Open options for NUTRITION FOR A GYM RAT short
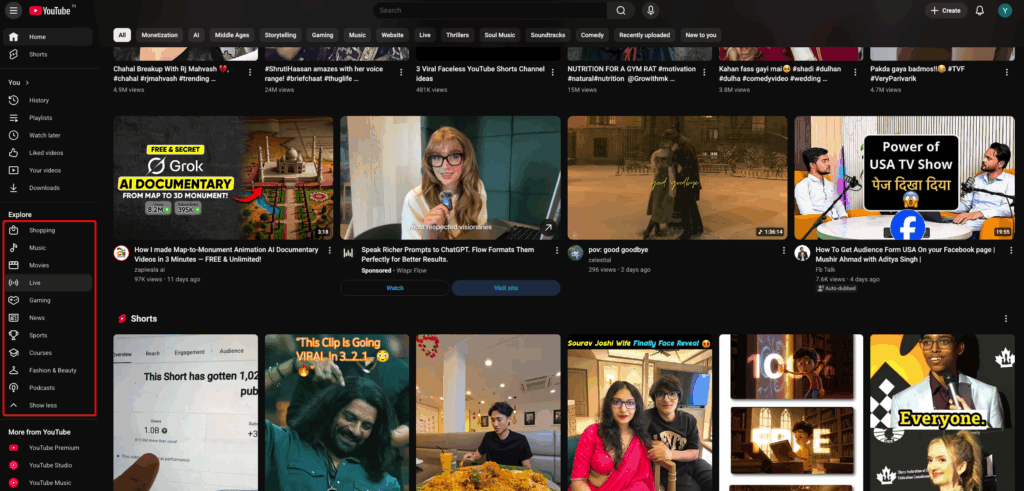The image size is (1024, 491). pos(704,72)
